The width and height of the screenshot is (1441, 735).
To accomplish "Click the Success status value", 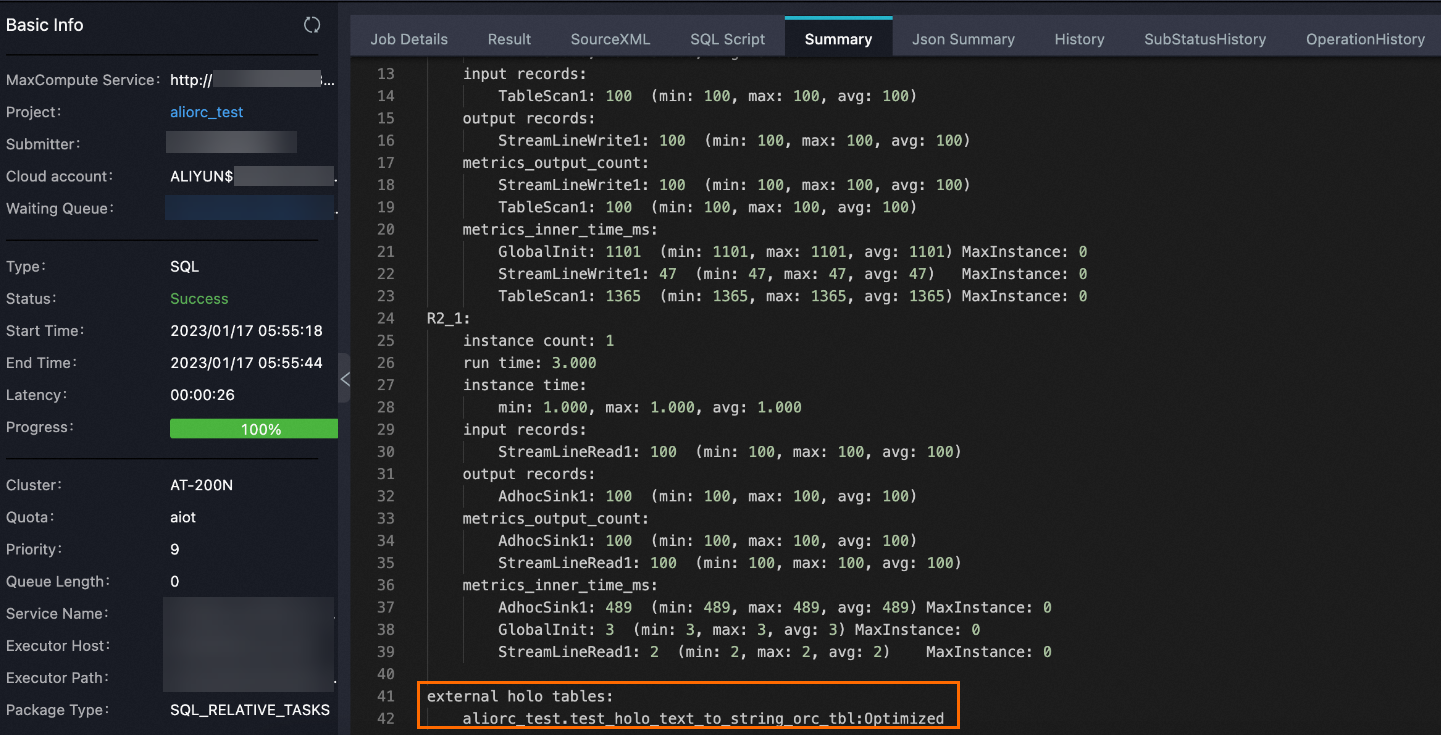I will [199, 299].
